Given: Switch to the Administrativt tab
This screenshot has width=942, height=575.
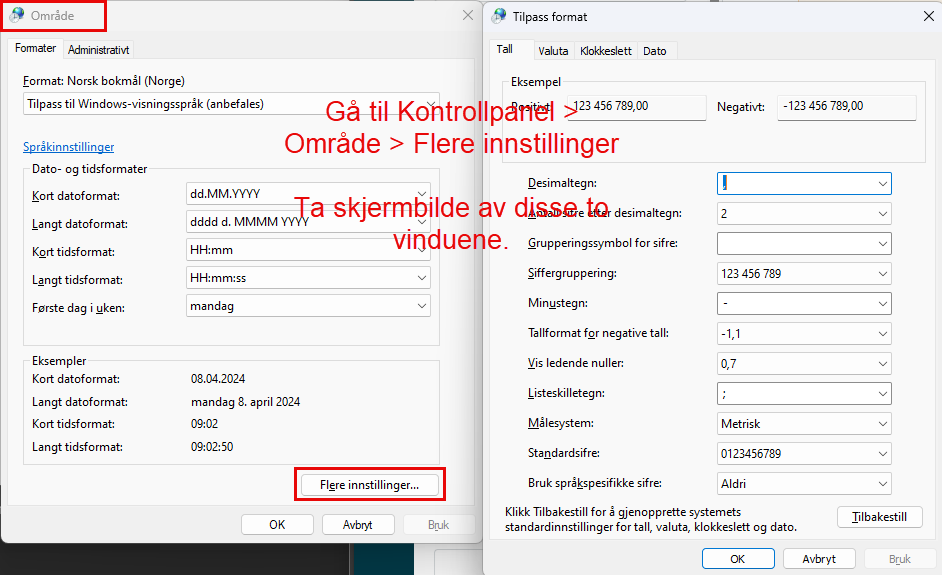Looking at the screenshot, I should (98, 50).
